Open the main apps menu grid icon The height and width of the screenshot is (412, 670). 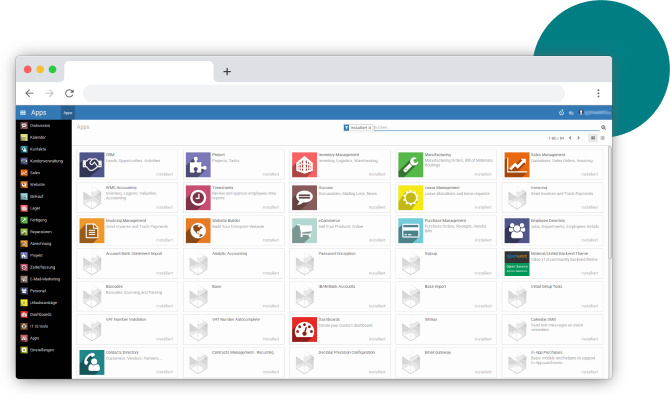22,113
